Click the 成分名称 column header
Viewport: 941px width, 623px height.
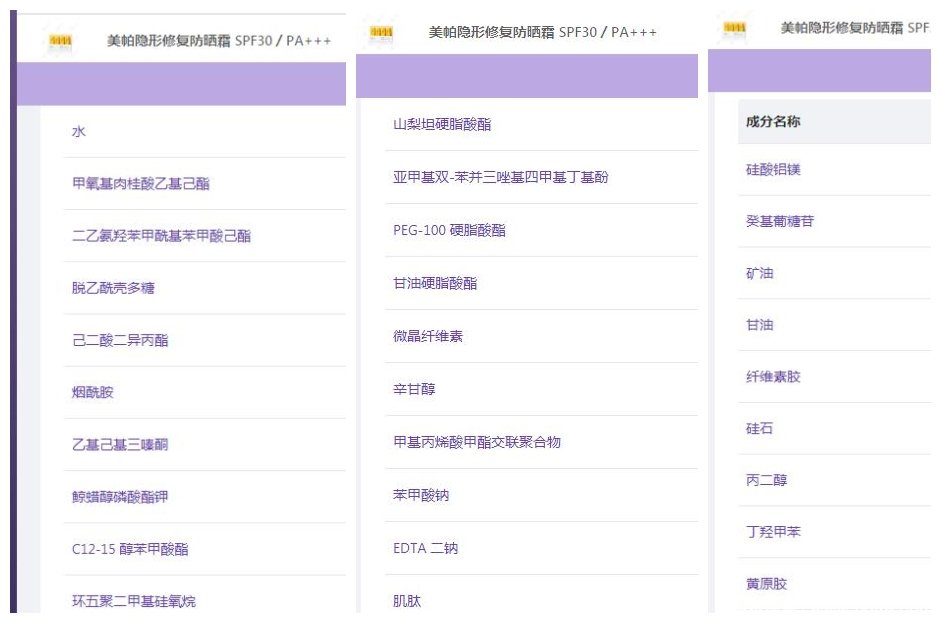(x=773, y=122)
